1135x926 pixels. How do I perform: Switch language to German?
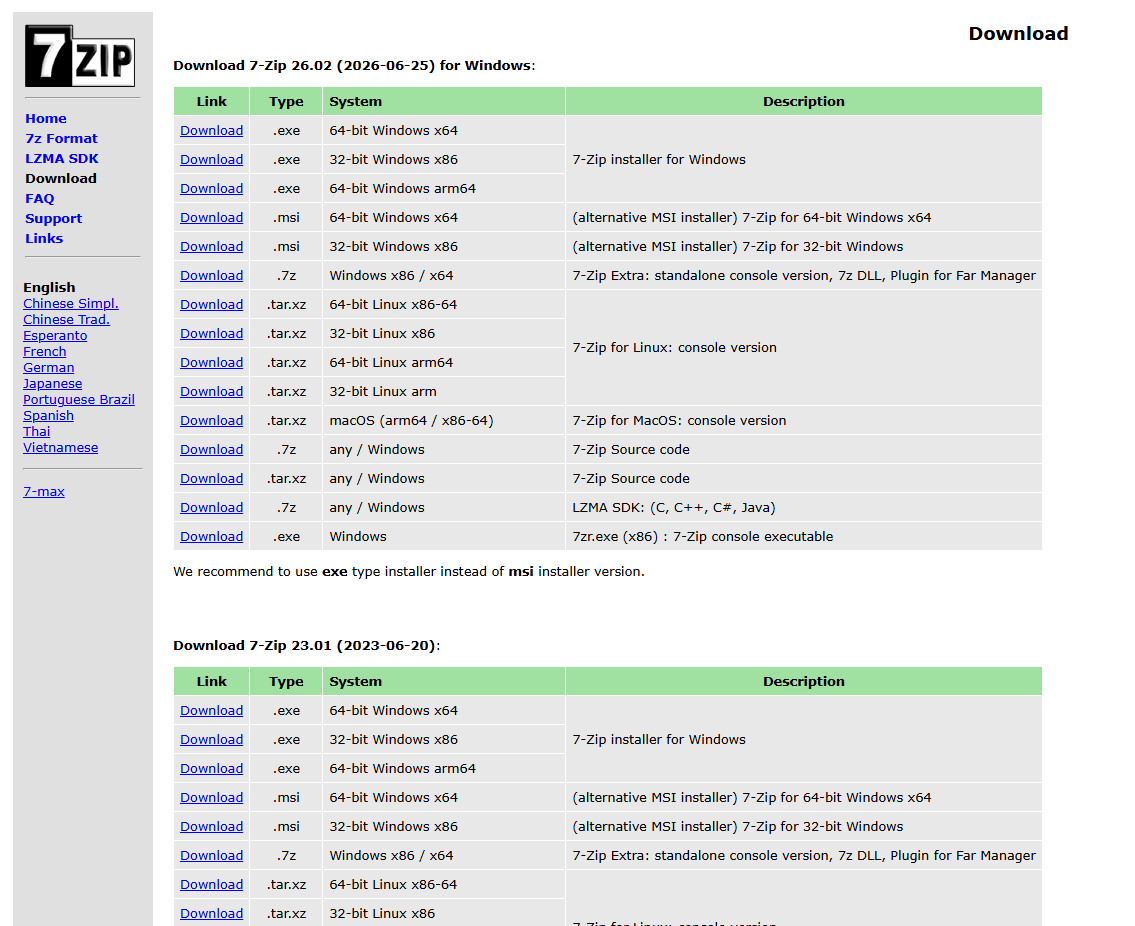[48, 367]
